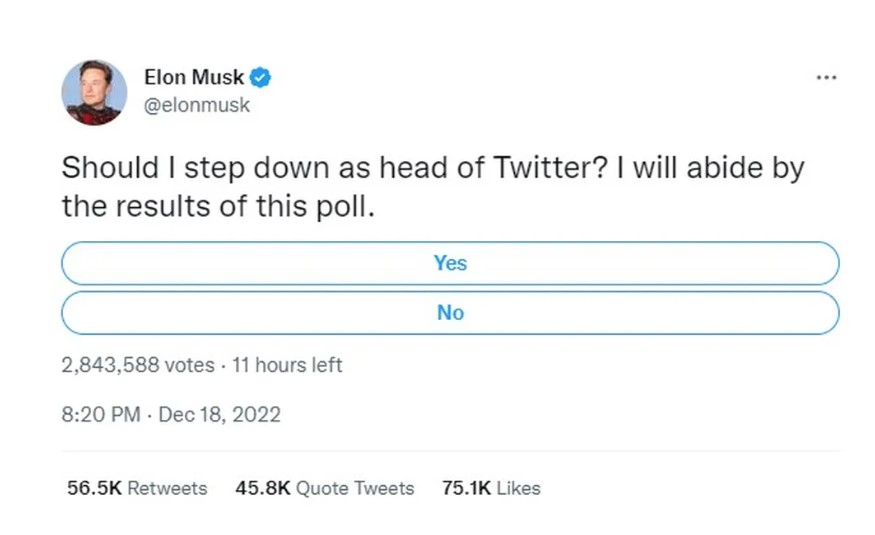View the 45.8K Quote Tweets list
The image size is (875, 535).
tap(324, 488)
